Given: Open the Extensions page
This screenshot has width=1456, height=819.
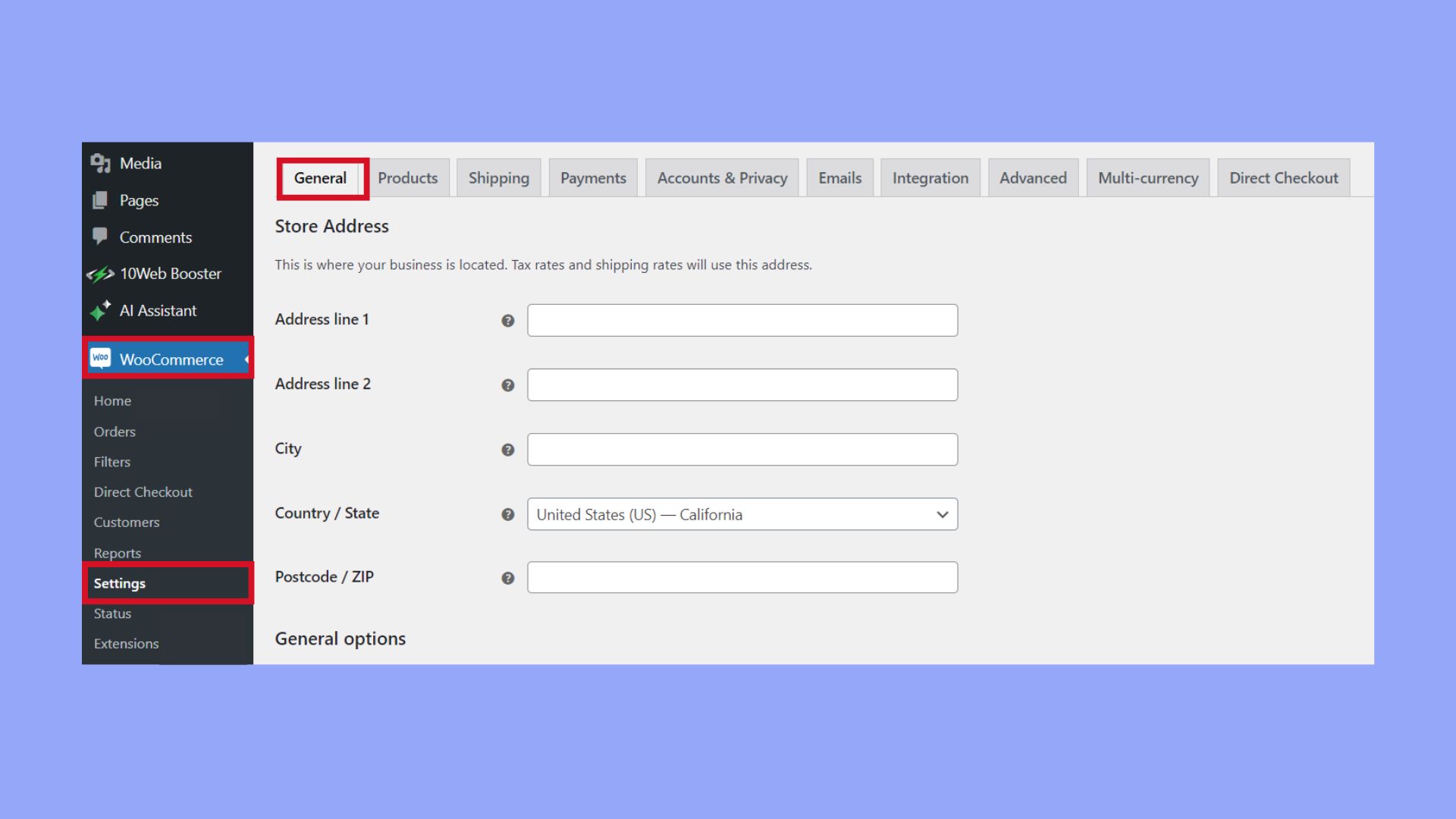Looking at the screenshot, I should click(126, 643).
